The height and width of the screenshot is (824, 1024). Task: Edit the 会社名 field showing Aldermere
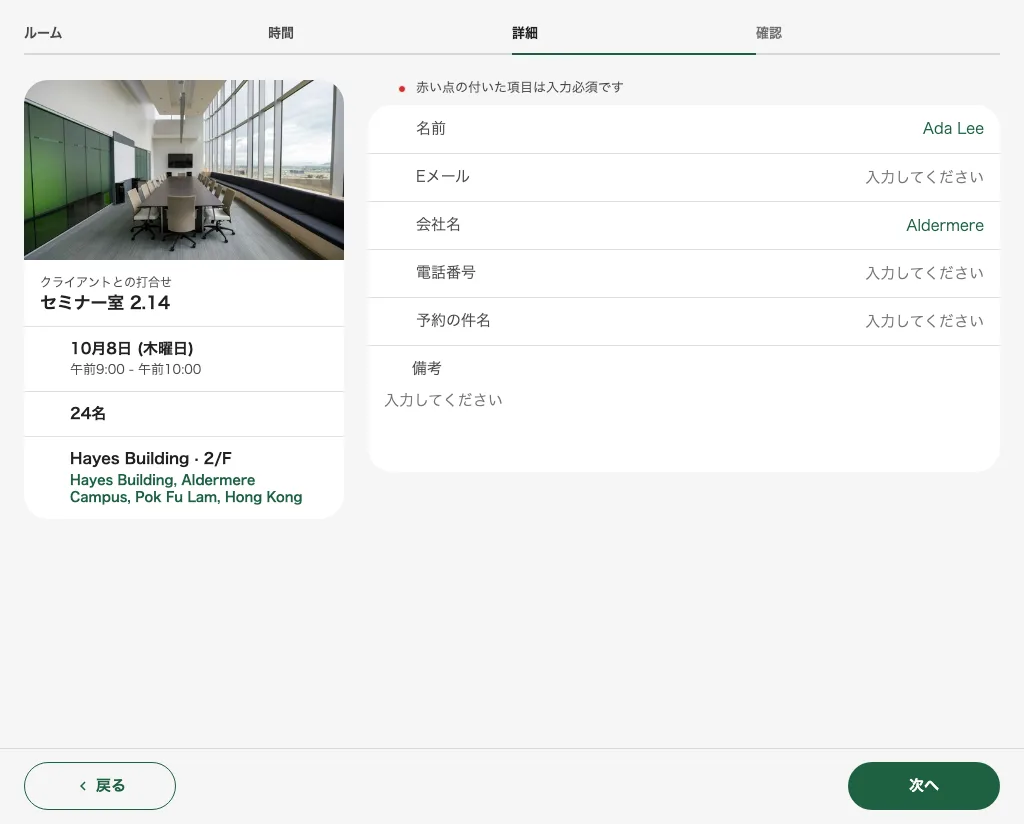click(x=684, y=225)
